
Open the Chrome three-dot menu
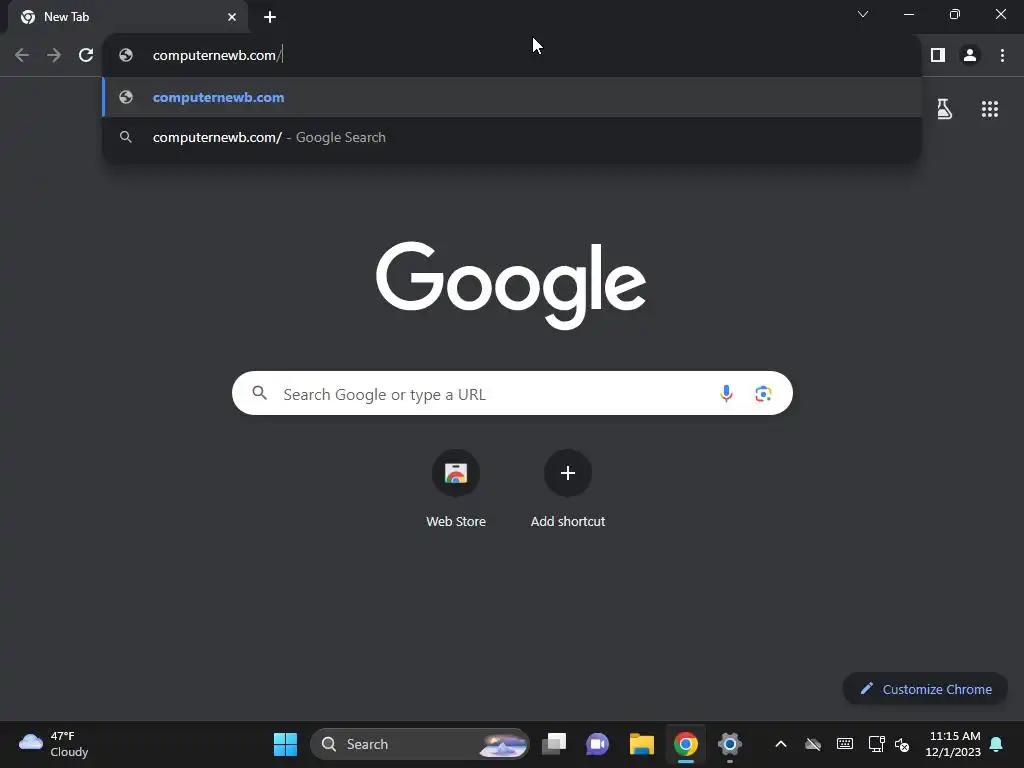tap(1002, 56)
